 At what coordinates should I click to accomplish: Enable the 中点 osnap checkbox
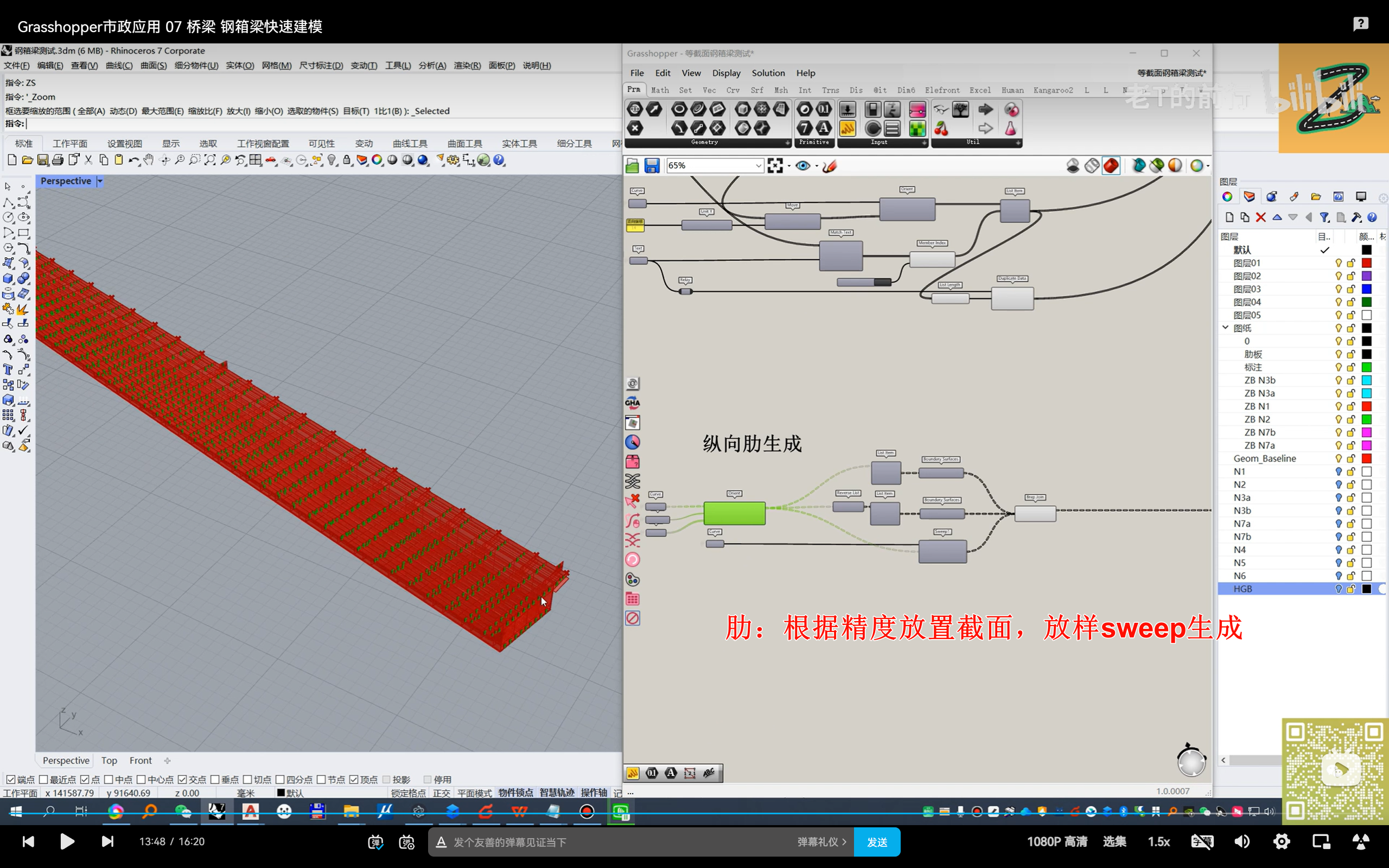tap(109, 779)
